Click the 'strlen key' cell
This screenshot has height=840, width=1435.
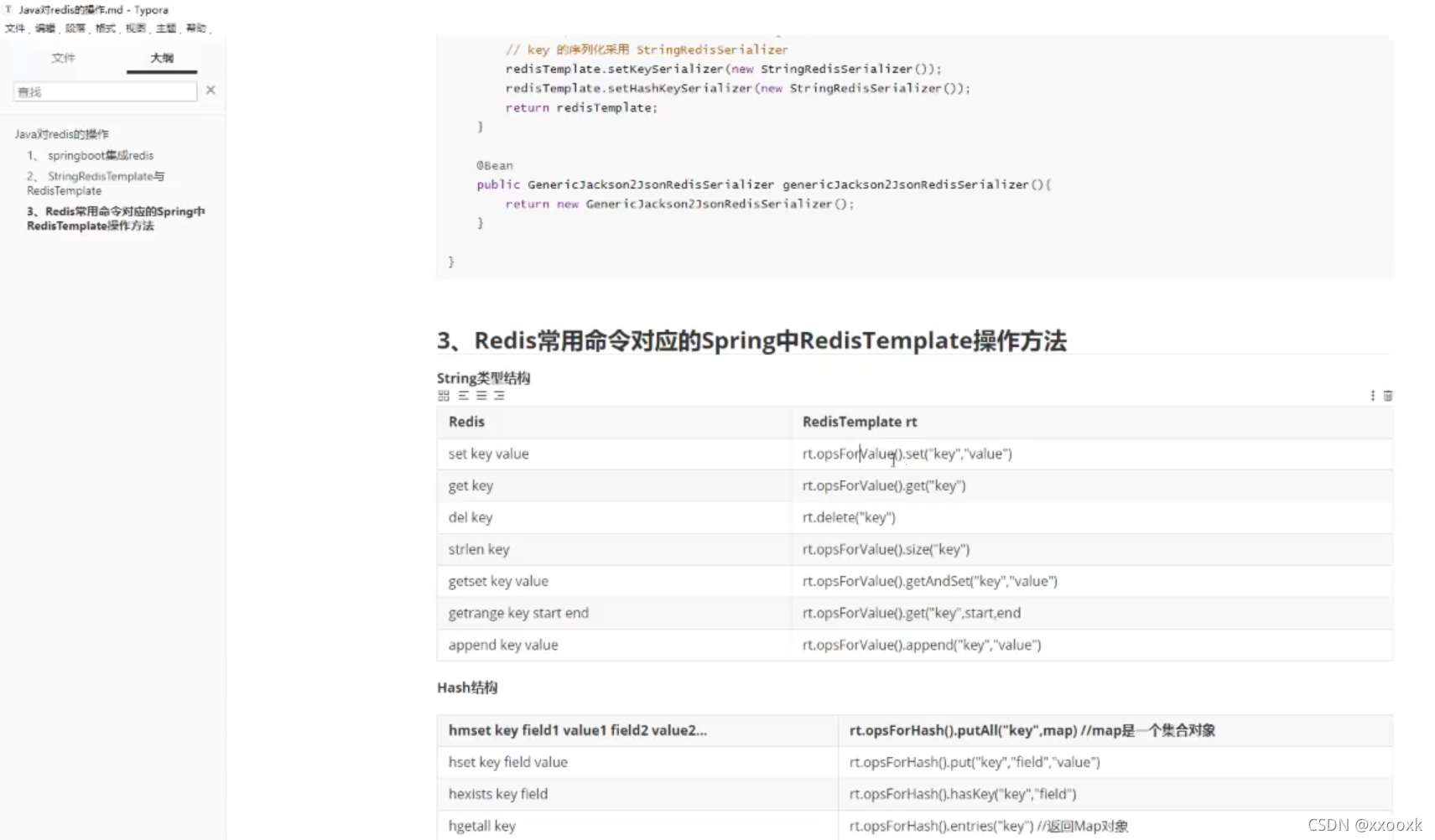(x=614, y=549)
